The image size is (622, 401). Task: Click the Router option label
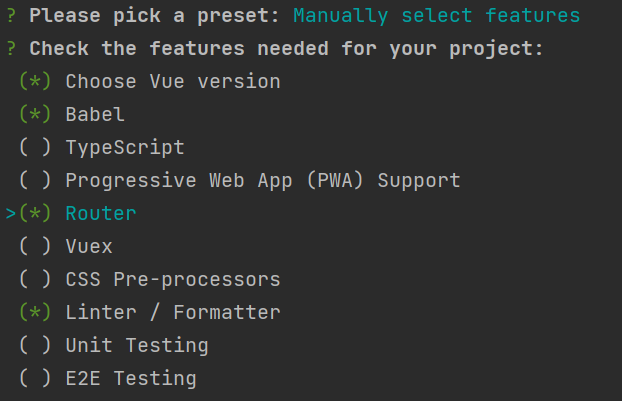(101, 214)
